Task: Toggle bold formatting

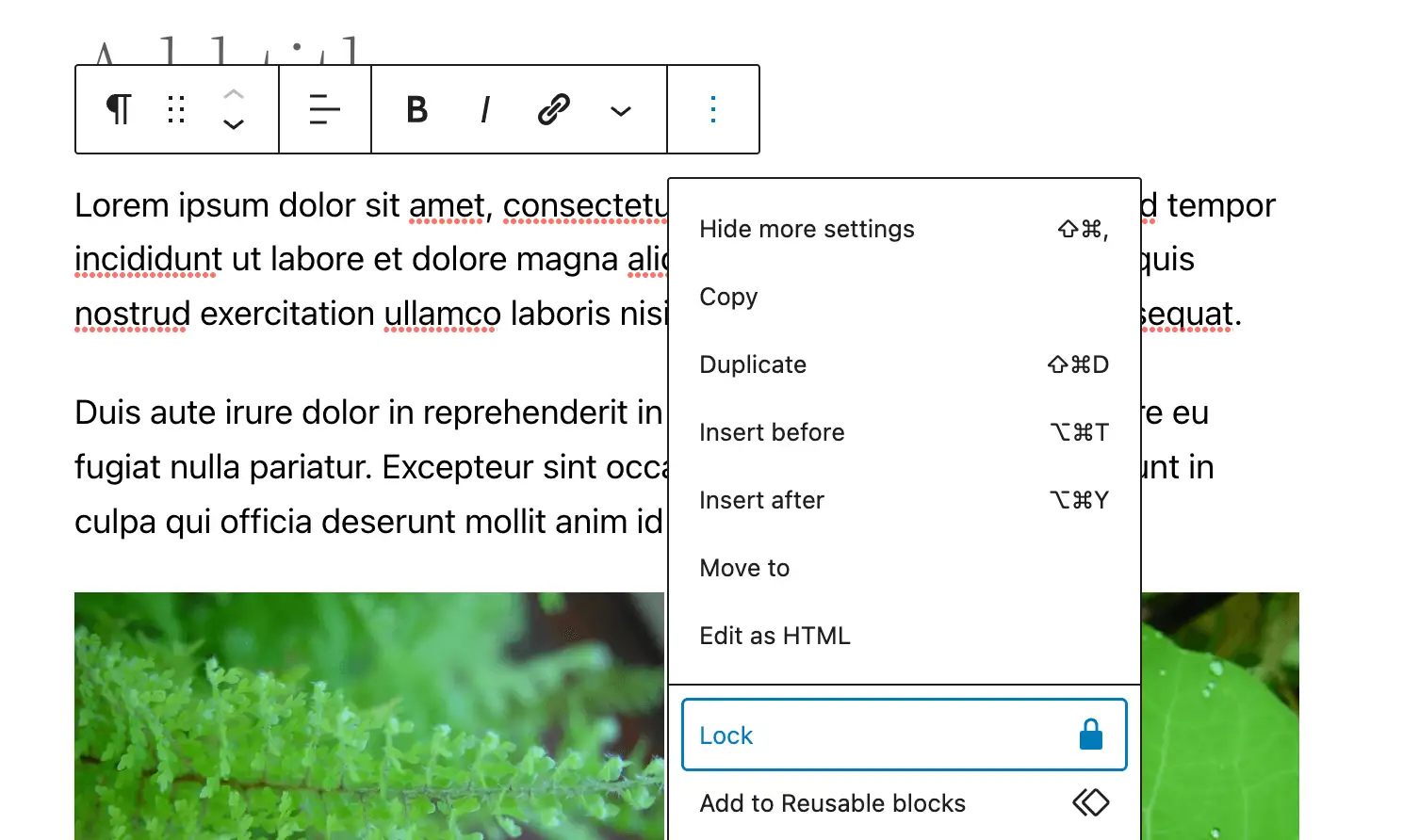Action: [x=417, y=109]
